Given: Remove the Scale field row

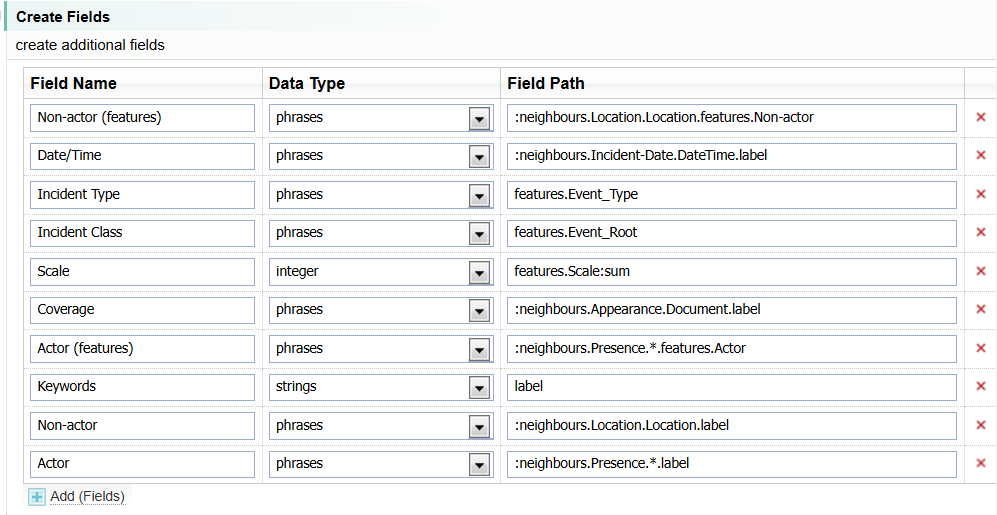Looking at the screenshot, I should pyautogui.click(x=980, y=272).
